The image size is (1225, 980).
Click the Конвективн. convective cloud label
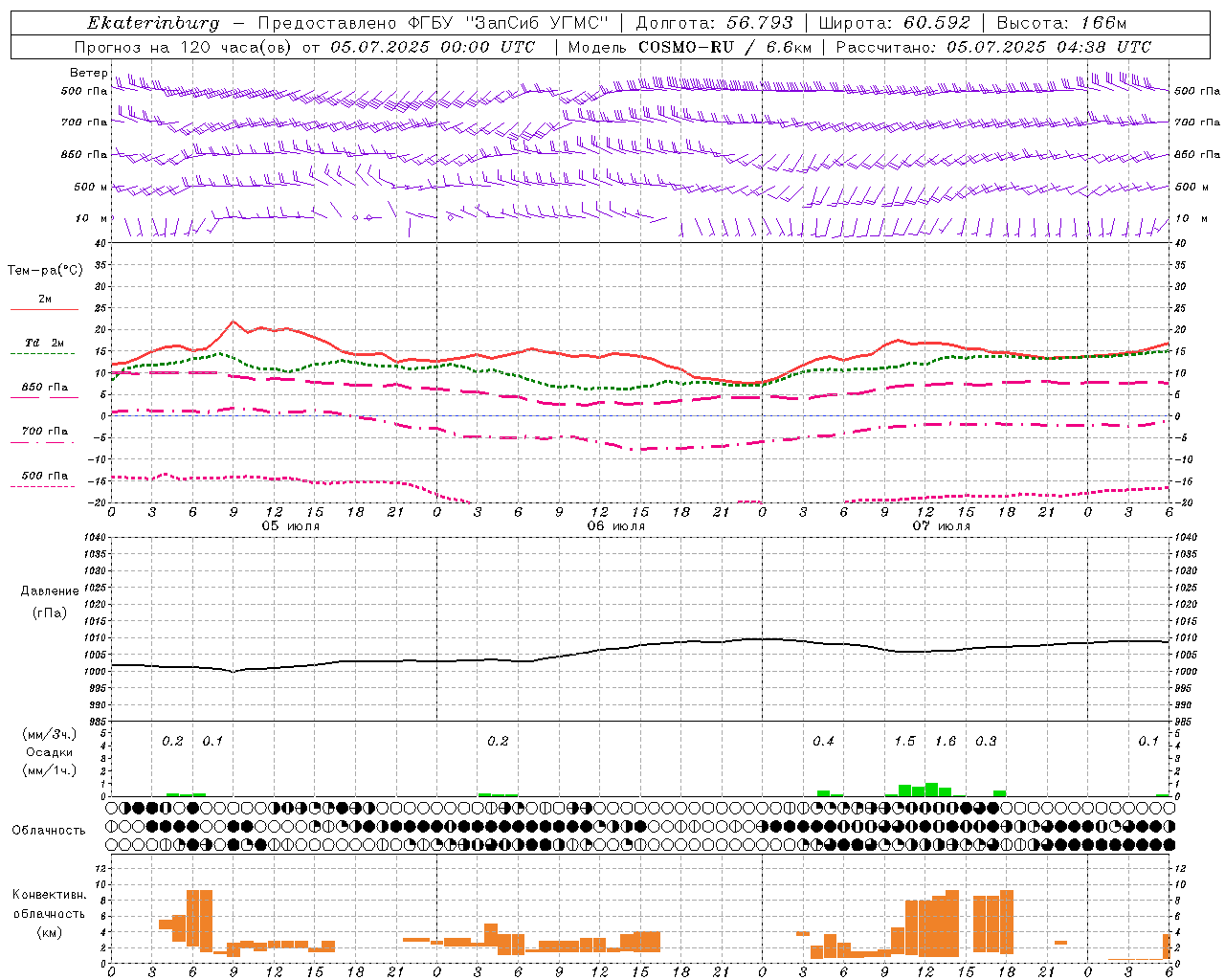click(x=50, y=895)
